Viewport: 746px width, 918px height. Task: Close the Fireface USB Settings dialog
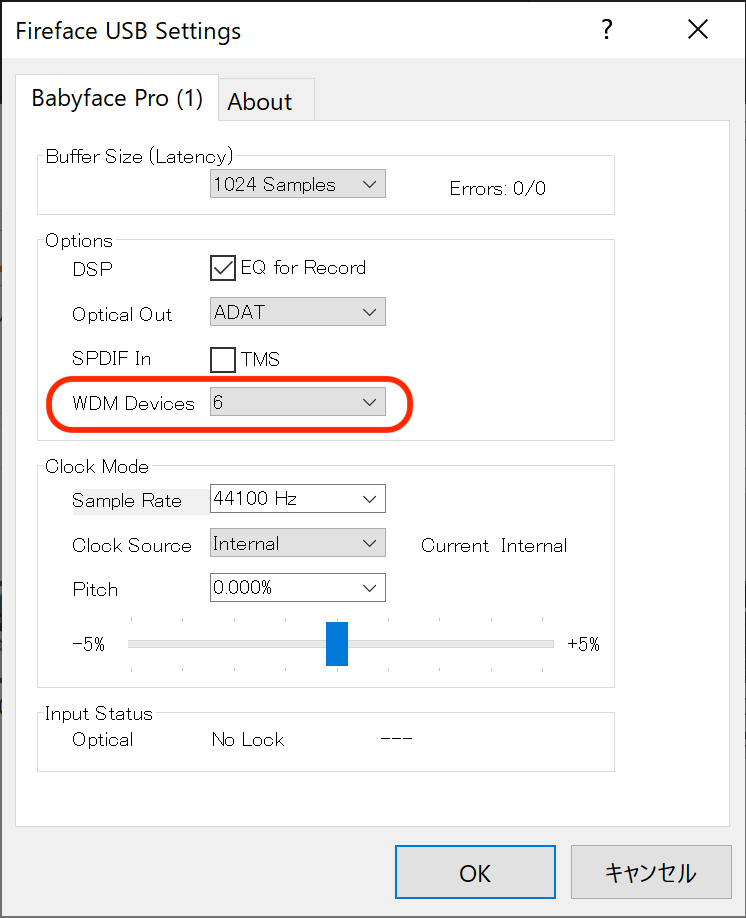(697, 30)
